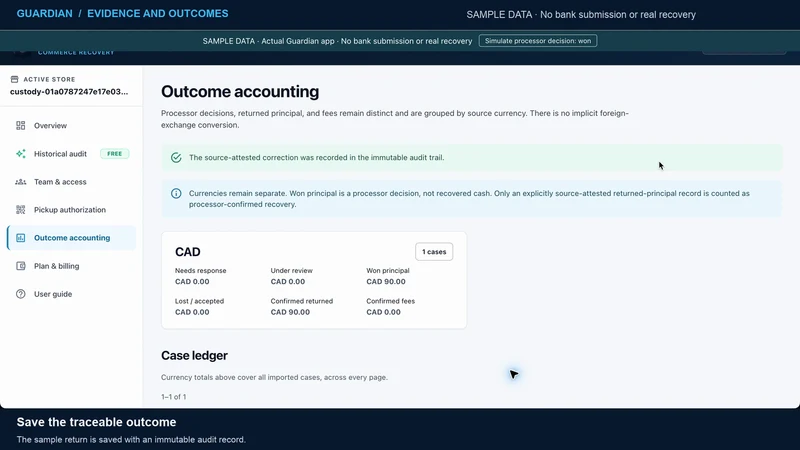Click the Confirmed fees CAD 0.00 value
This screenshot has height=450, width=800.
(x=383, y=312)
